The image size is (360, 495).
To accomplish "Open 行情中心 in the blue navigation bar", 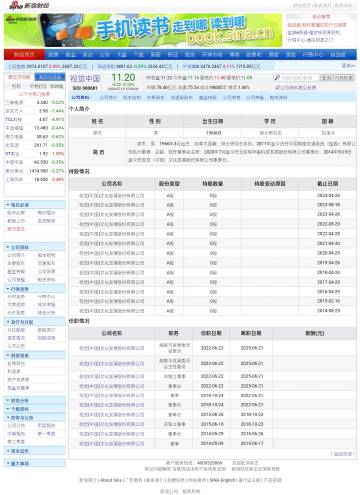I will tap(312, 54).
